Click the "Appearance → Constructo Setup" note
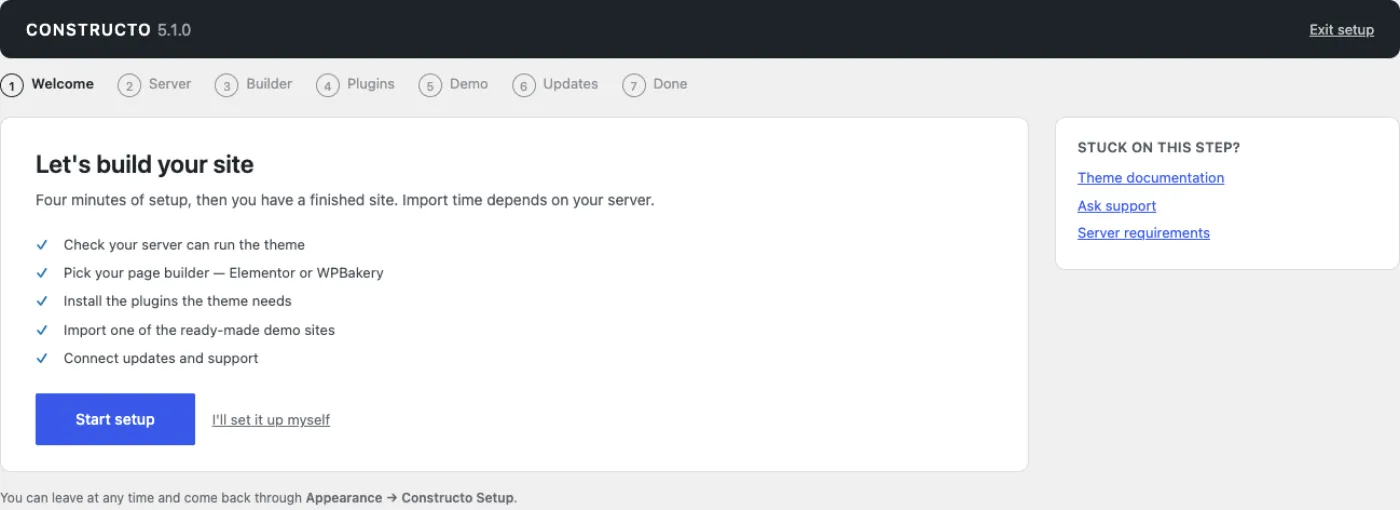 (x=410, y=498)
